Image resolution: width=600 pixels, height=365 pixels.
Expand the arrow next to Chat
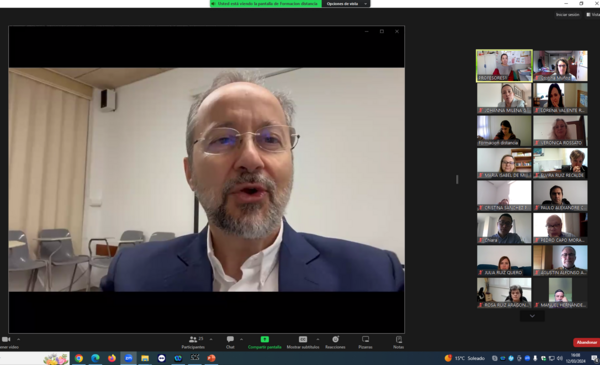pos(241,339)
